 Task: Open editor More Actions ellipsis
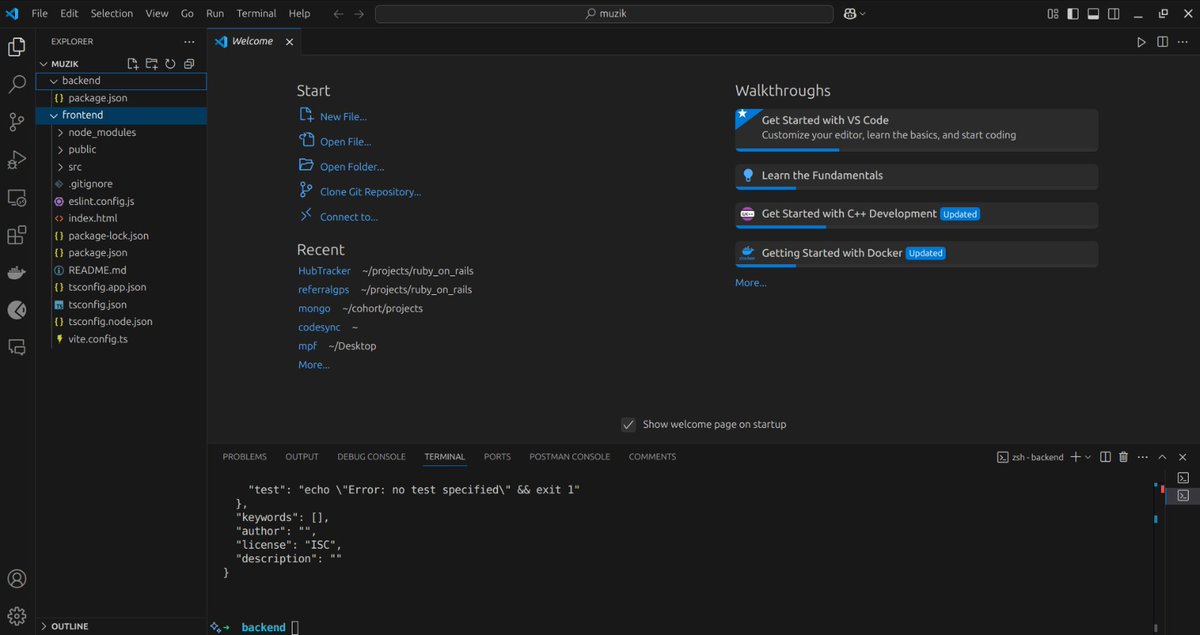point(1183,42)
